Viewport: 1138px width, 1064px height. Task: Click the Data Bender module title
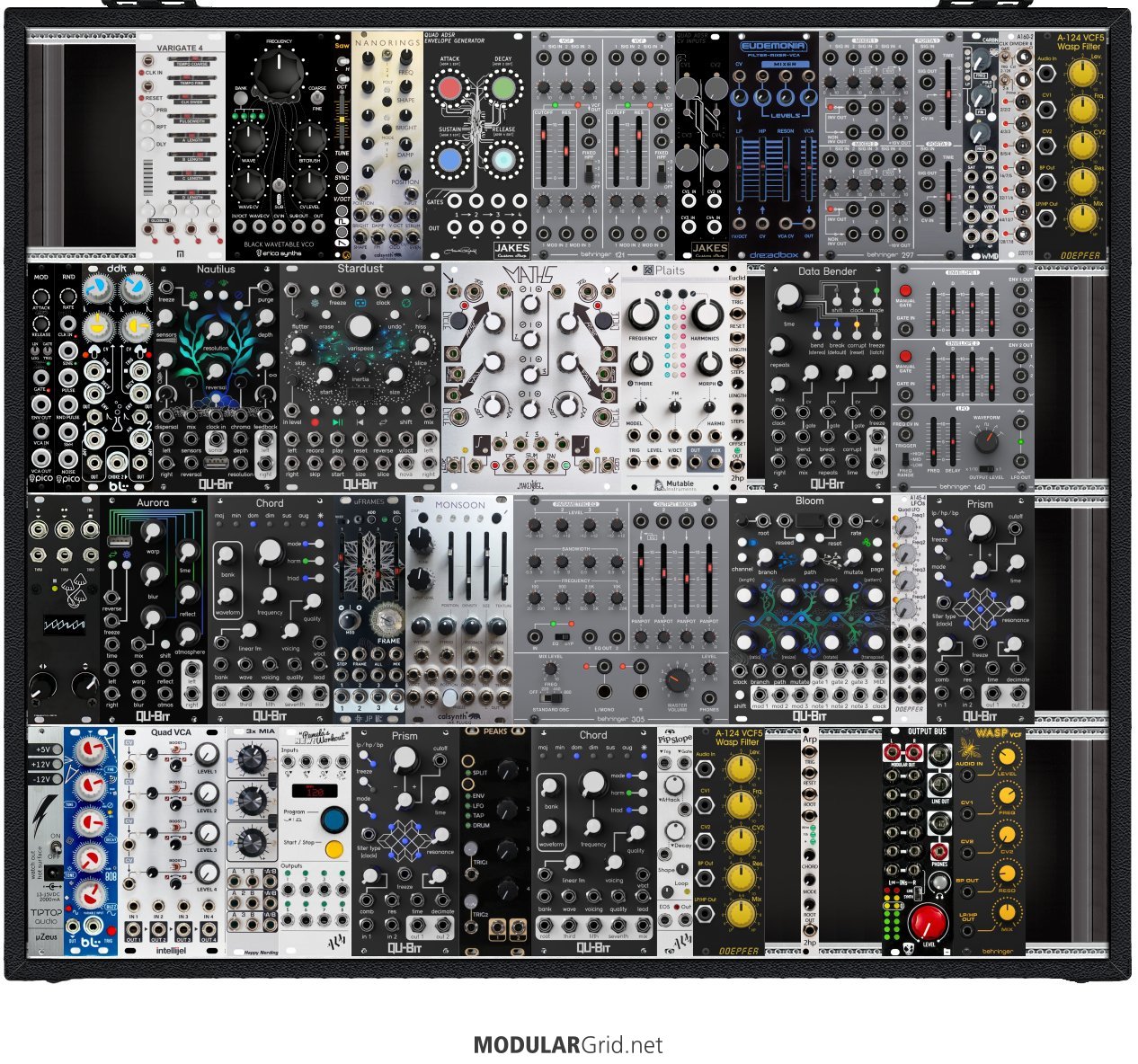[827, 270]
